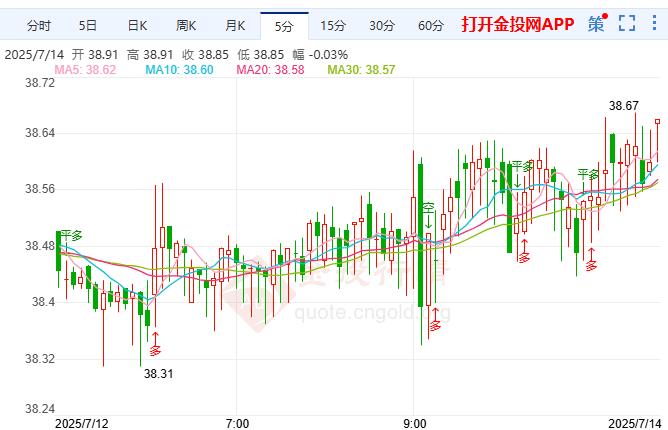
Task: Open the chart in fullscreen mode
Action: point(627,23)
